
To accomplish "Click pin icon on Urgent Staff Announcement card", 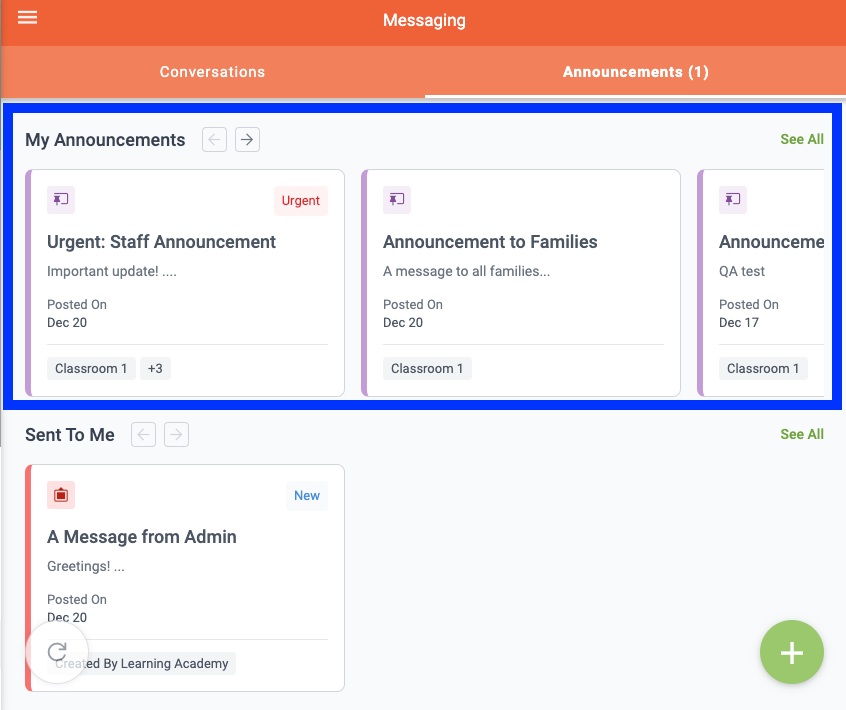I will point(61,199).
